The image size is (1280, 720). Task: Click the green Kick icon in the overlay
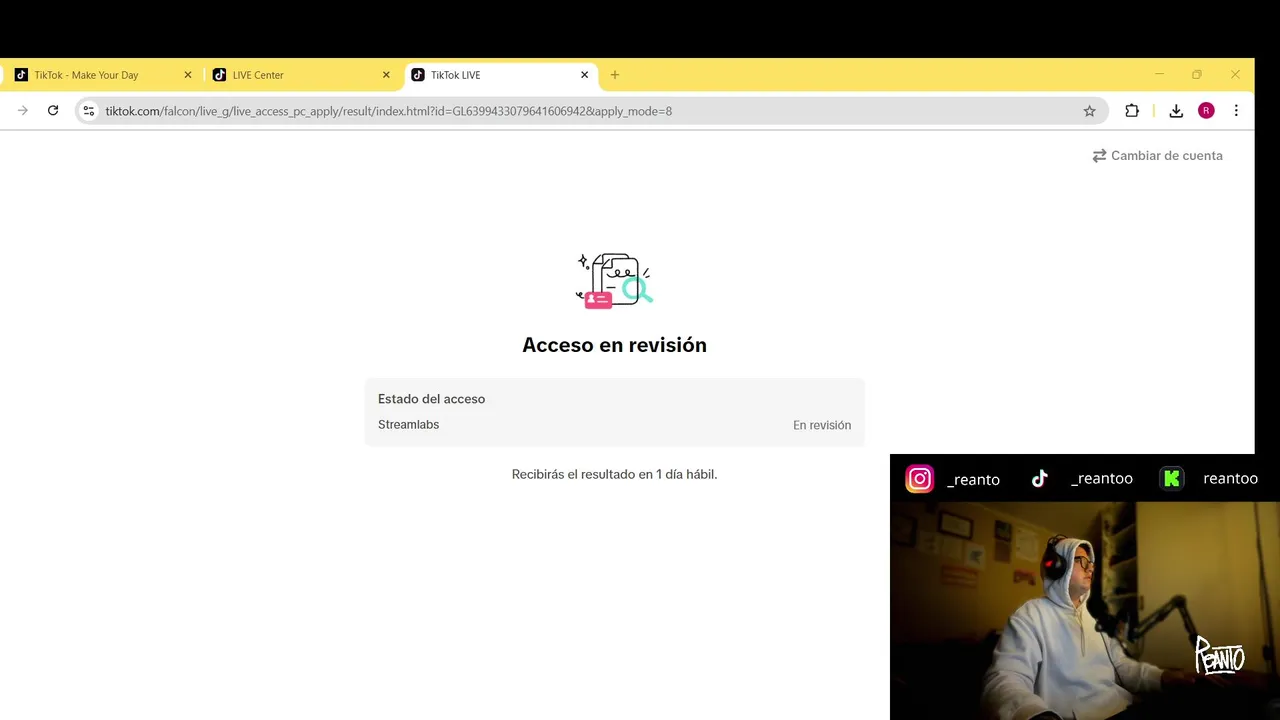[1172, 479]
